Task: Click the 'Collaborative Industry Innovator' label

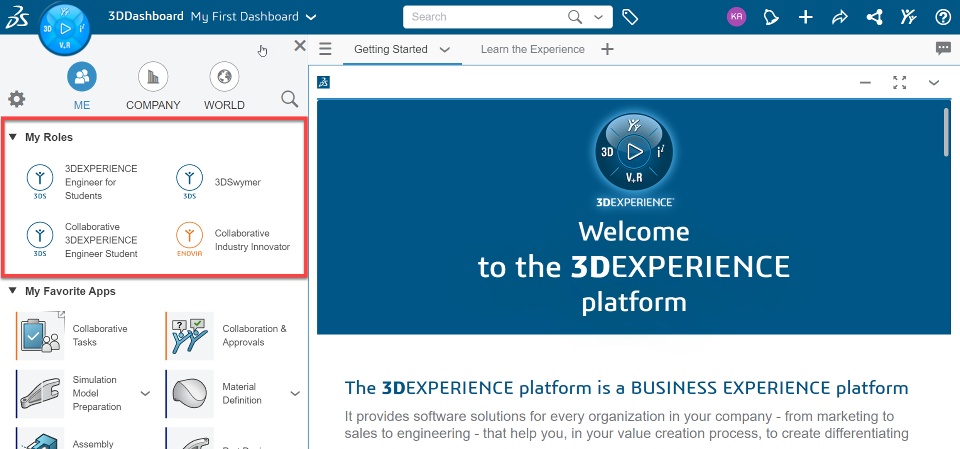Action: (252, 240)
